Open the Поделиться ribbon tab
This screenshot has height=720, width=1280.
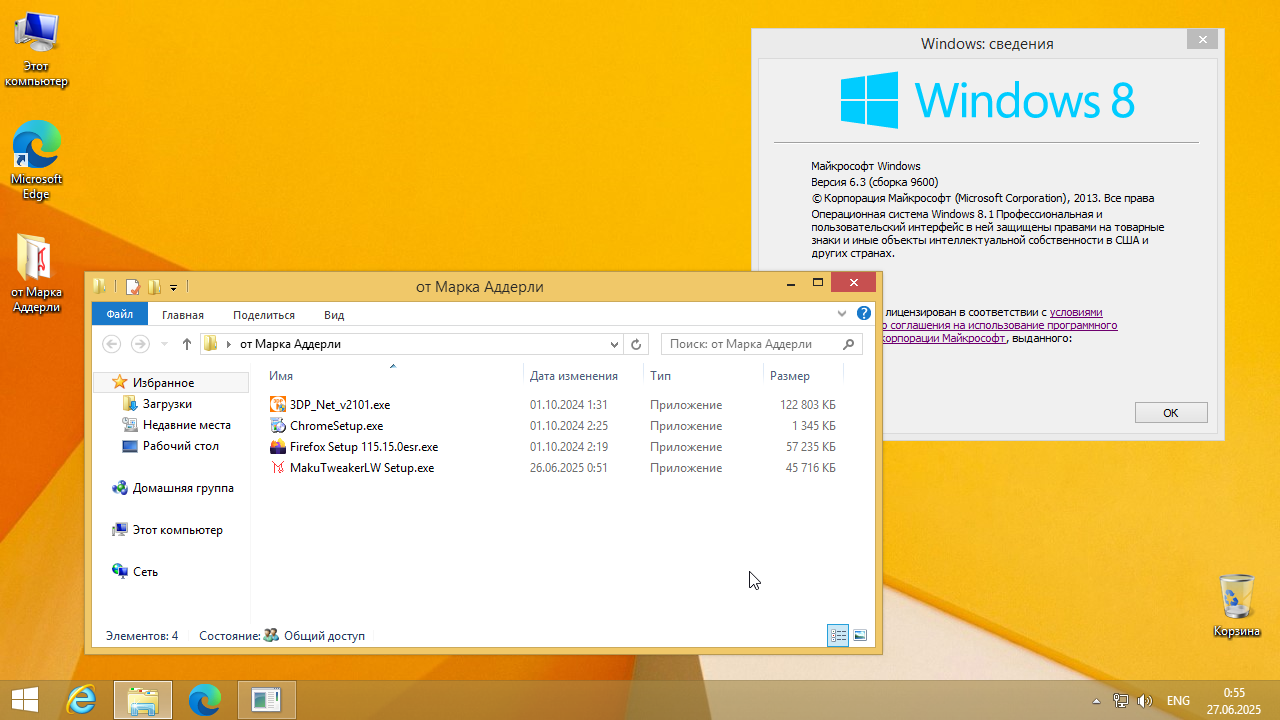[x=264, y=314]
